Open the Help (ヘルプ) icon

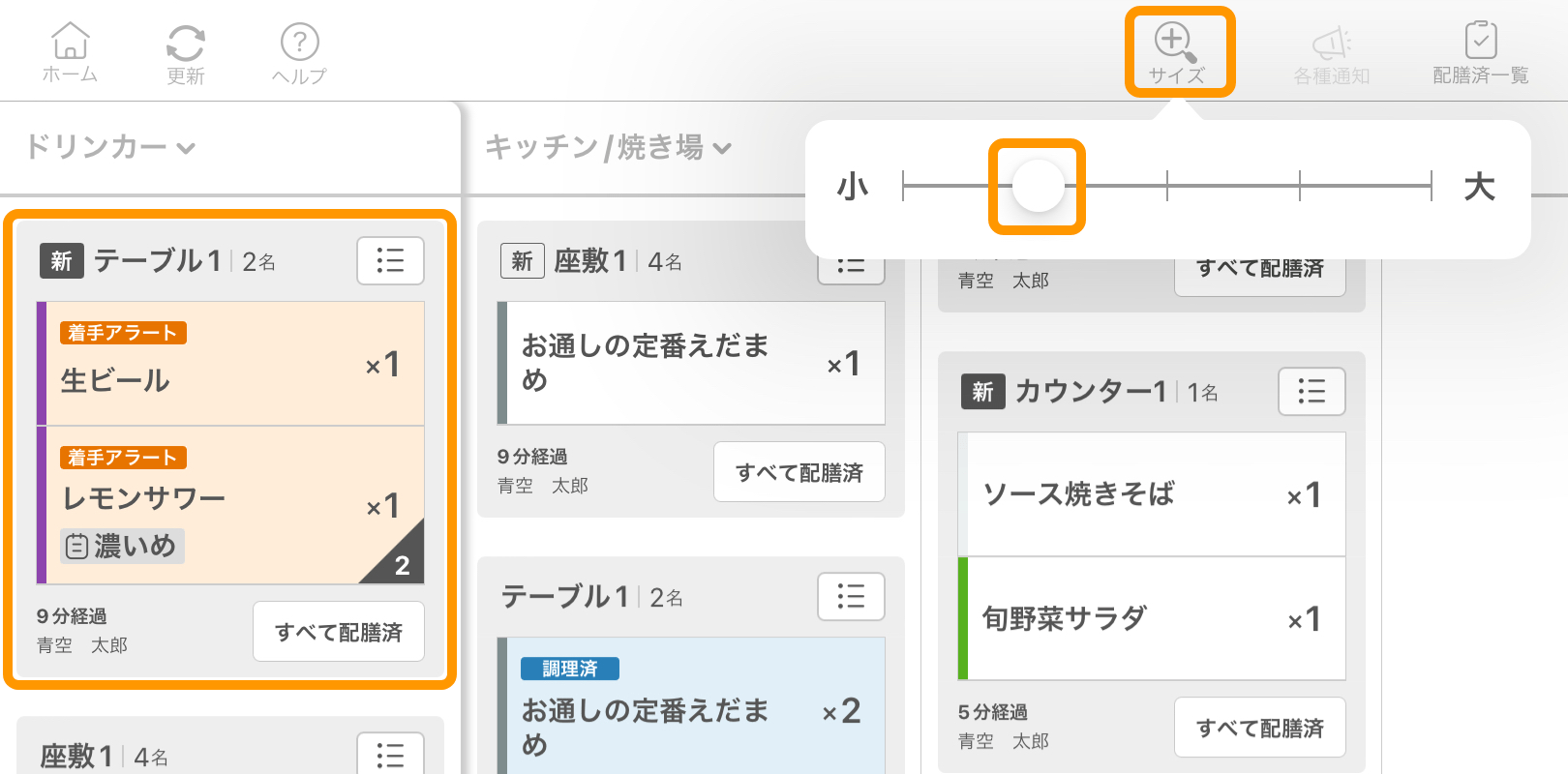pyautogui.click(x=299, y=52)
